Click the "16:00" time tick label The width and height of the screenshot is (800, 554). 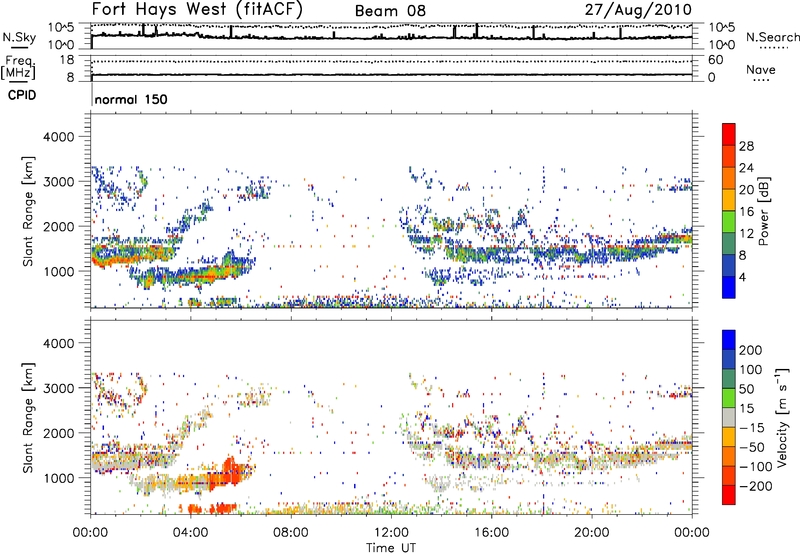coord(491,533)
